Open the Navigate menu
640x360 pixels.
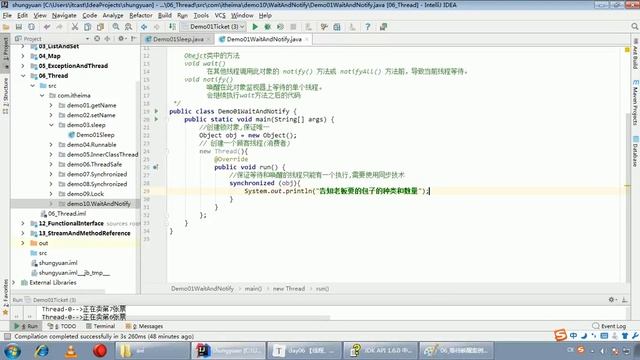[64, 16]
